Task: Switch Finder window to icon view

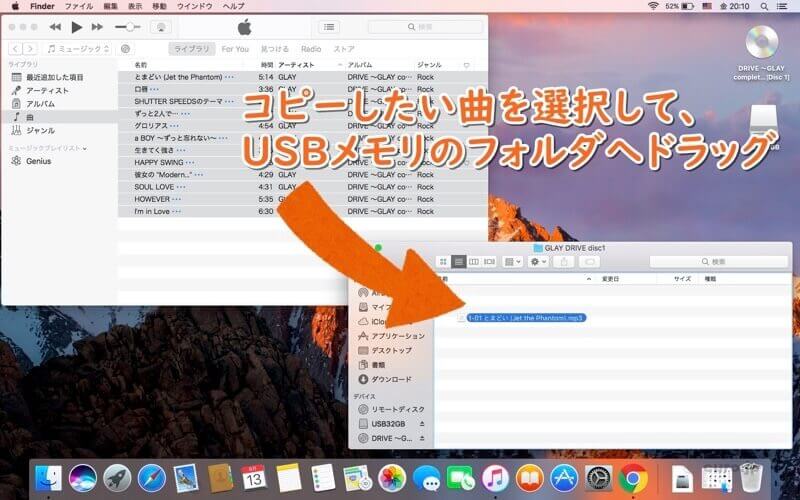Action: 443,262
